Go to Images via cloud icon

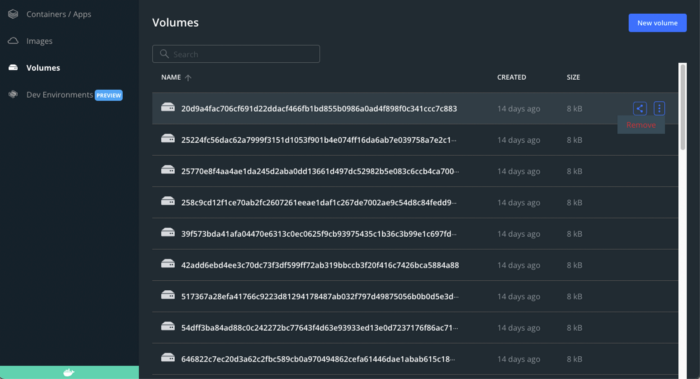(x=13, y=41)
